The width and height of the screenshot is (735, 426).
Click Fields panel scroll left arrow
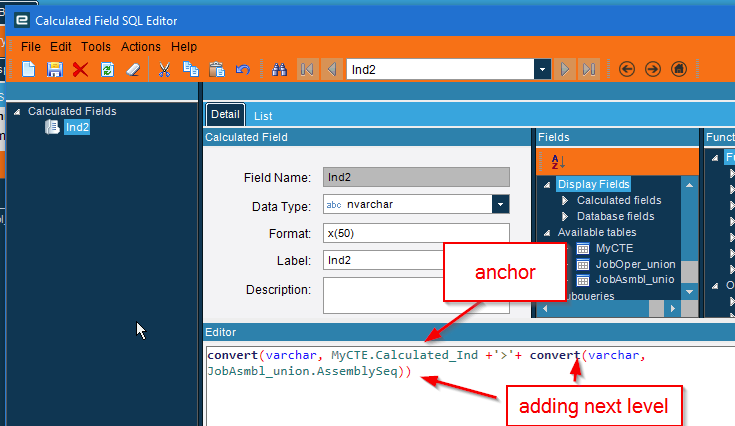tap(545, 308)
